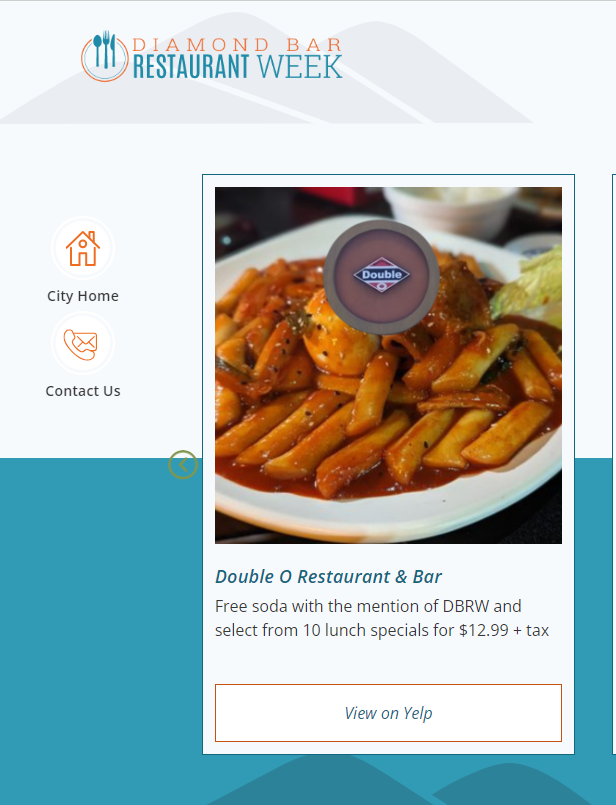
Task: Click the gray mountain header graphic
Action: tap(267, 68)
